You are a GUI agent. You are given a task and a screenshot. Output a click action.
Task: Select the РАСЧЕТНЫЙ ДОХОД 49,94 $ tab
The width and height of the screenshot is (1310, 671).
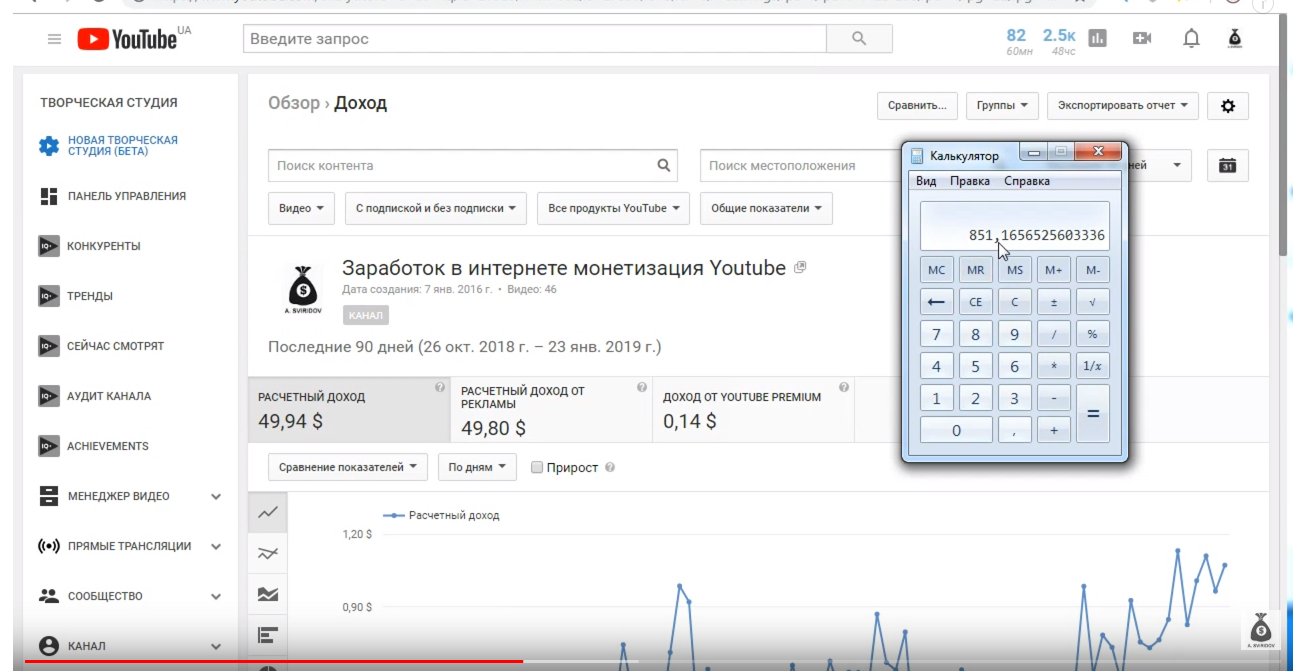coord(349,410)
